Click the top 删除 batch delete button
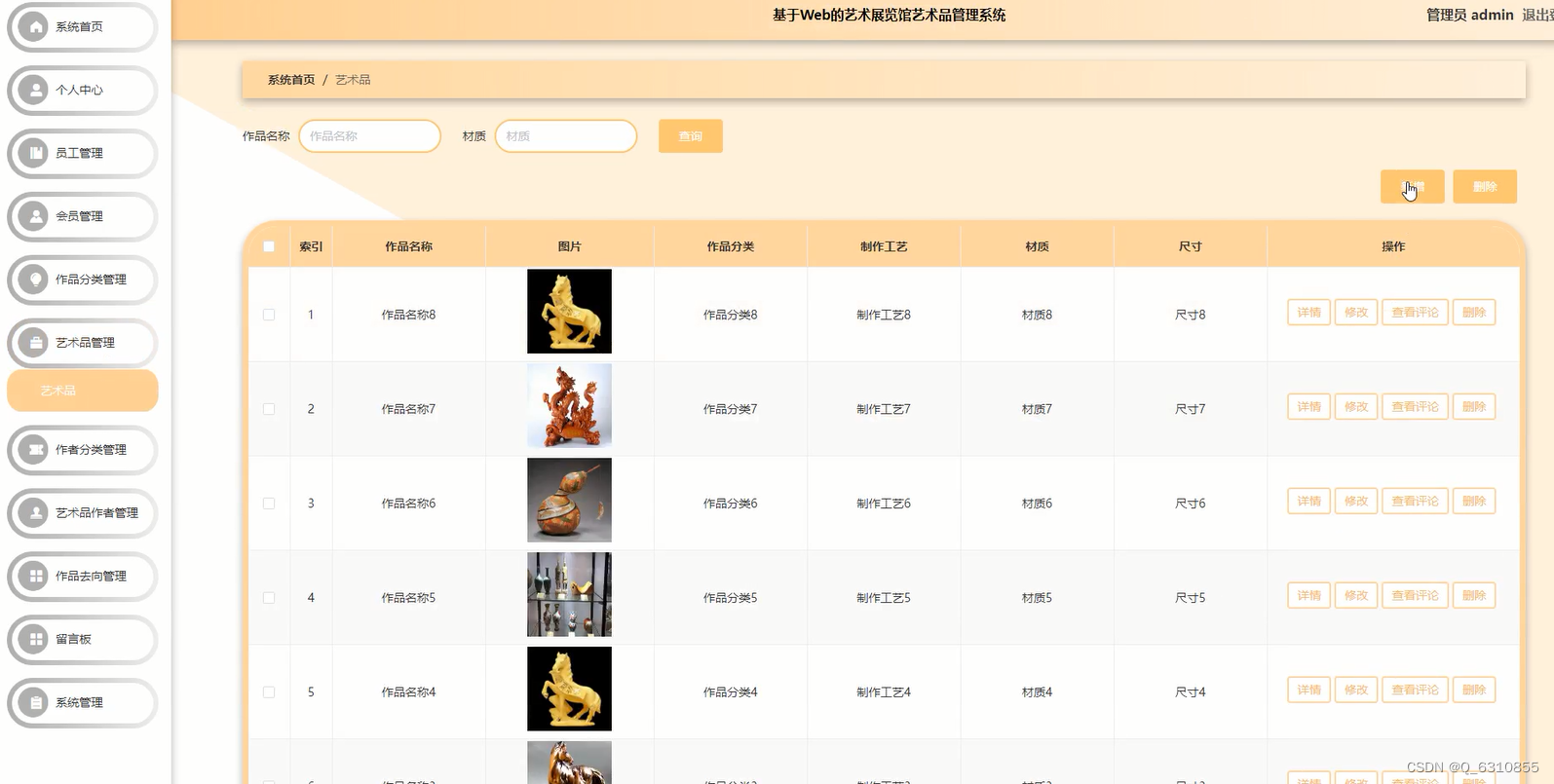 1485,187
